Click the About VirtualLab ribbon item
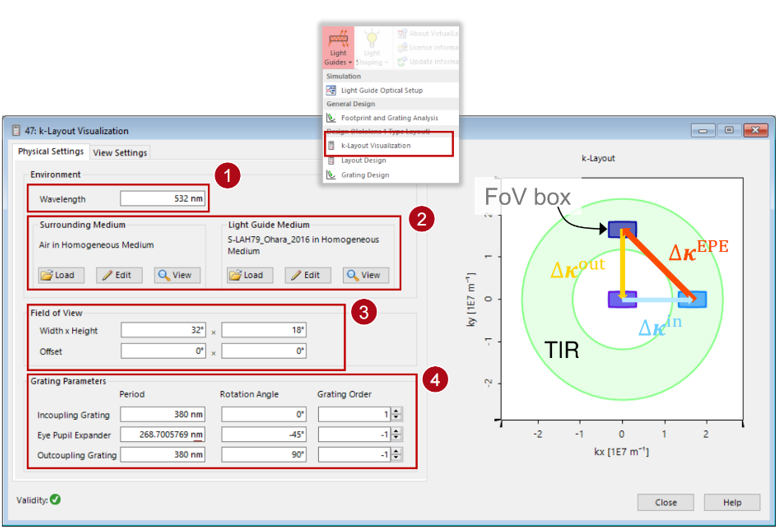Viewport: 782px width, 530px height. (428, 33)
